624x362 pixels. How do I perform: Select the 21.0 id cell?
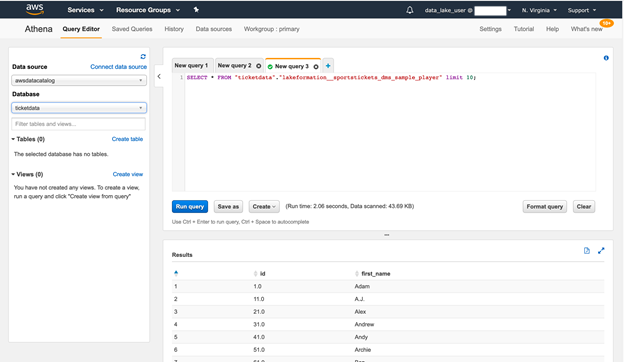click(x=259, y=312)
